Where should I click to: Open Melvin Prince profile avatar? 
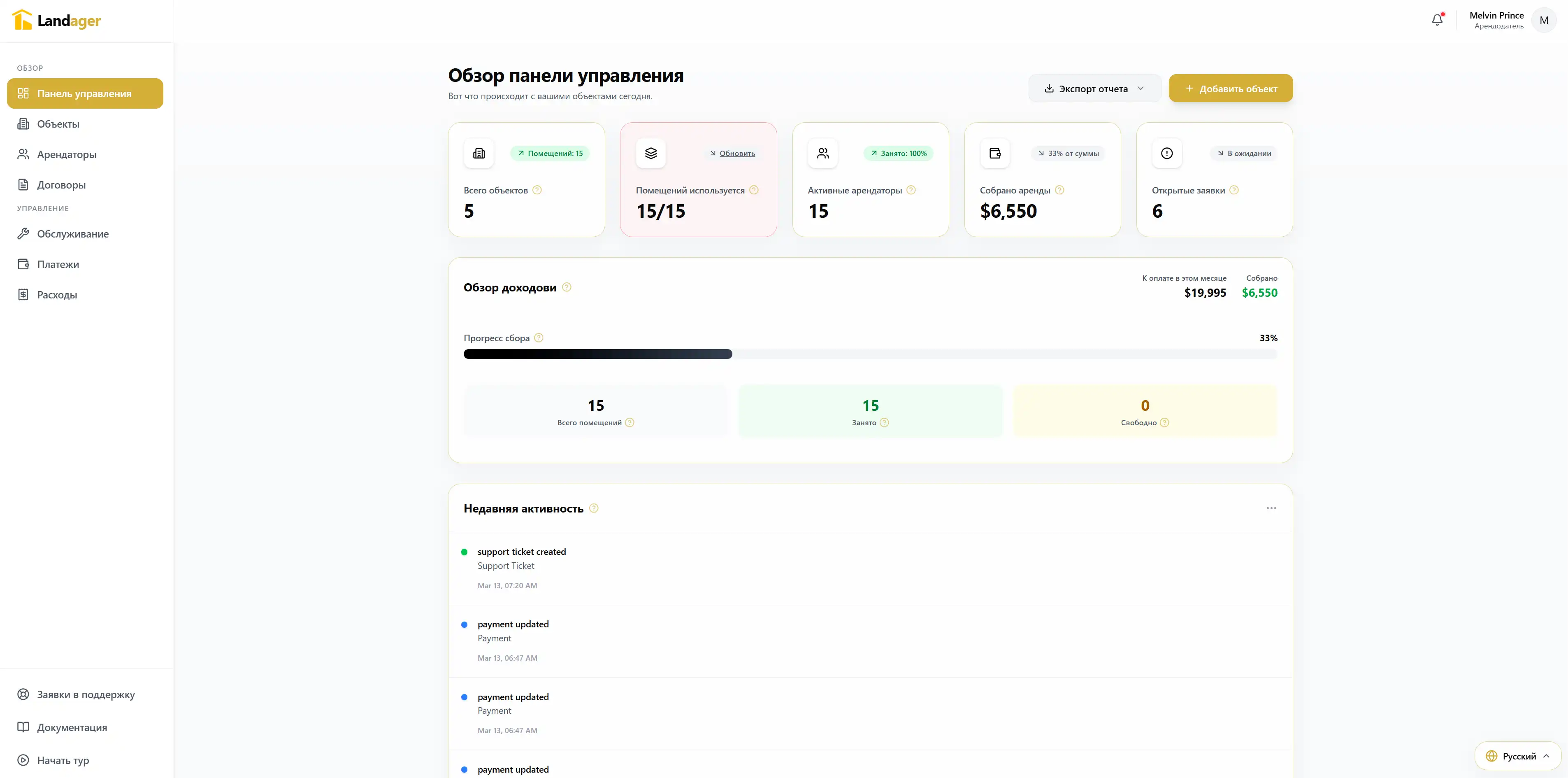[x=1544, y=19]
